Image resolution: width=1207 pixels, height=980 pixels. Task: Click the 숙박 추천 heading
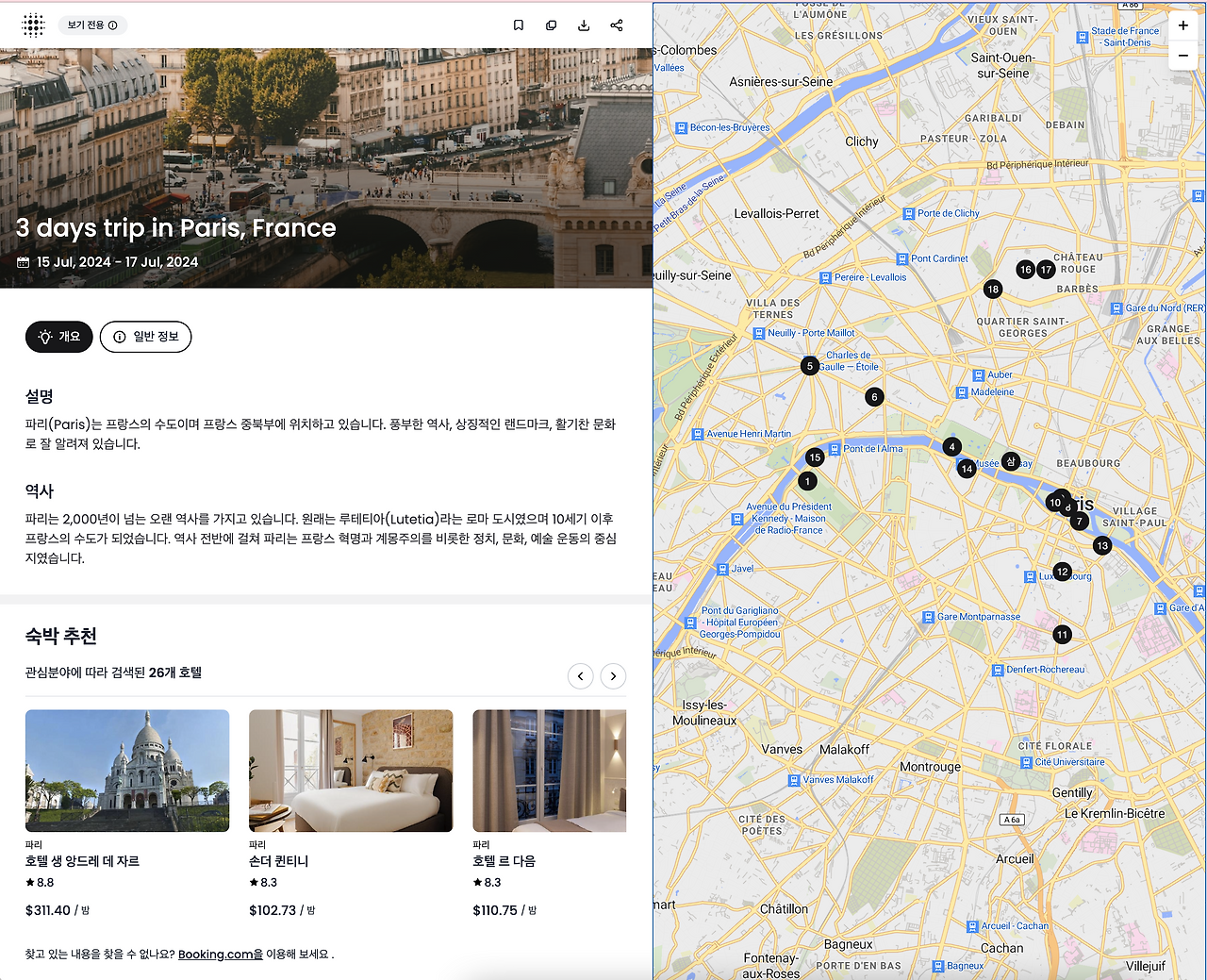click(x=61, y=637)
